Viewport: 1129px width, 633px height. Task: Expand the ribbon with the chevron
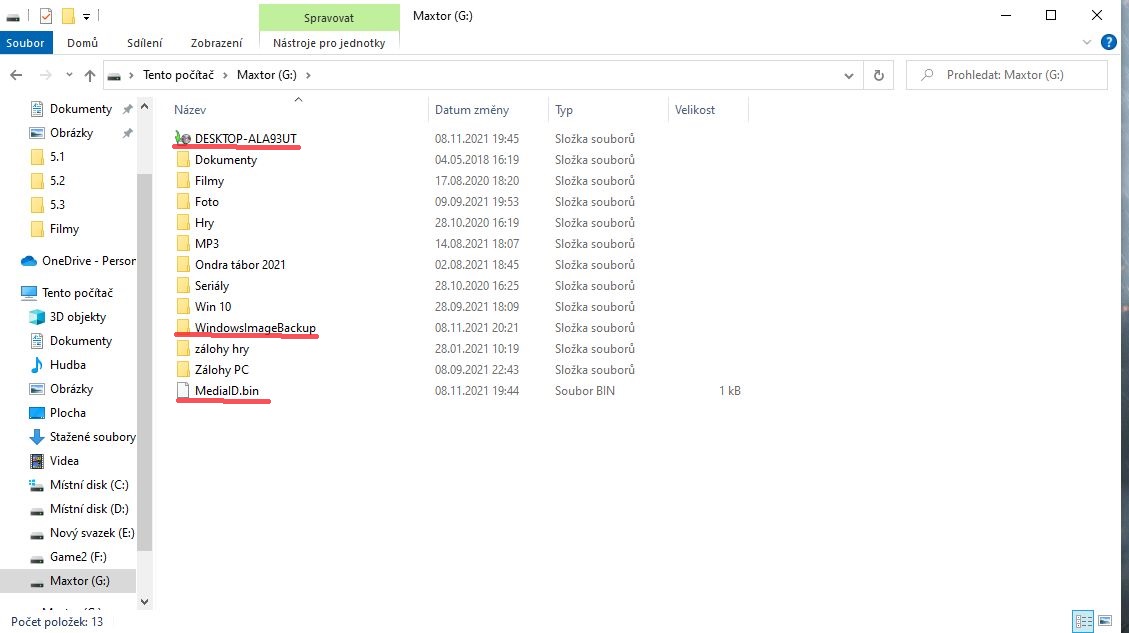coord(1087,42)
